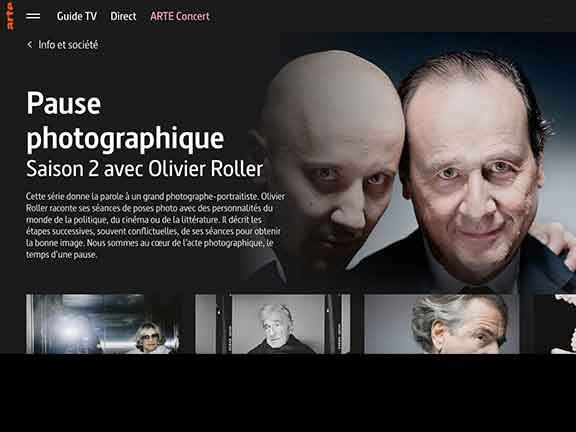Viewport: 576px width, 432px height.
Task: Open the Guide TV section
Action: pos(77,16)
